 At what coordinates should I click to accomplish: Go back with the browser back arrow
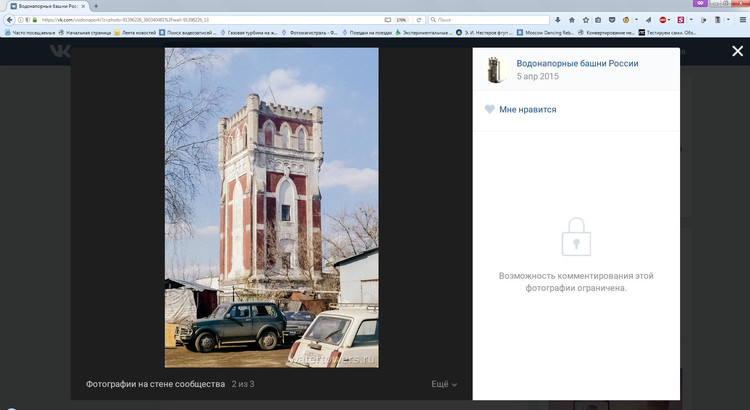tap(10, 20)
